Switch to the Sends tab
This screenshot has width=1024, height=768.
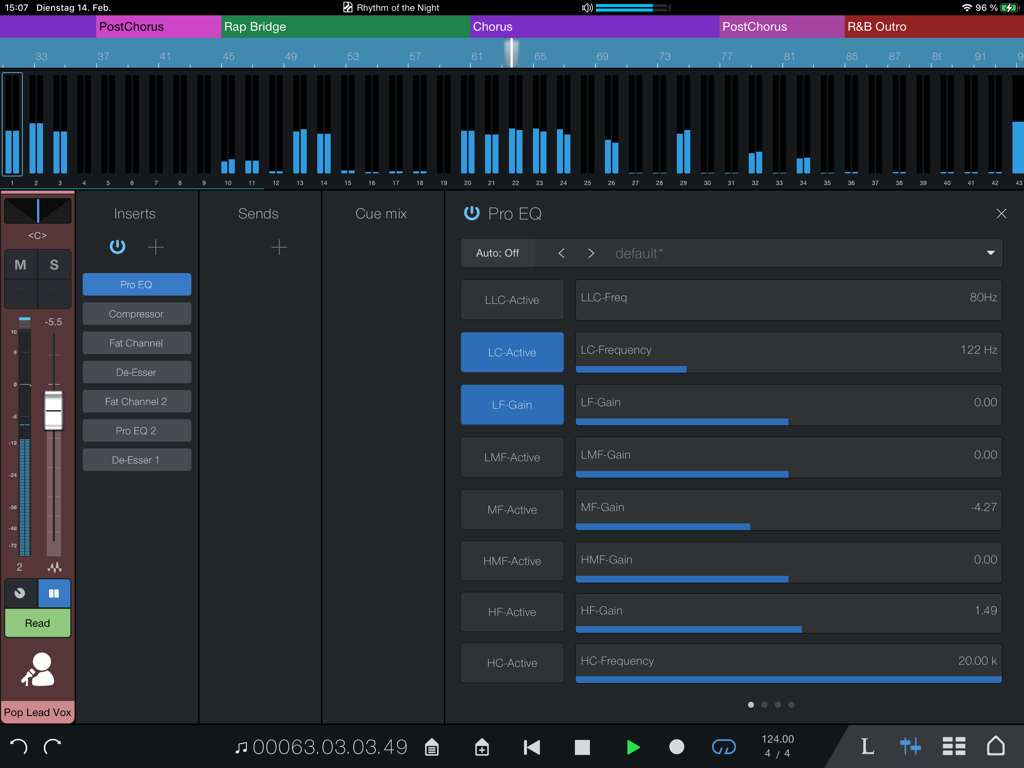point(259,213)
